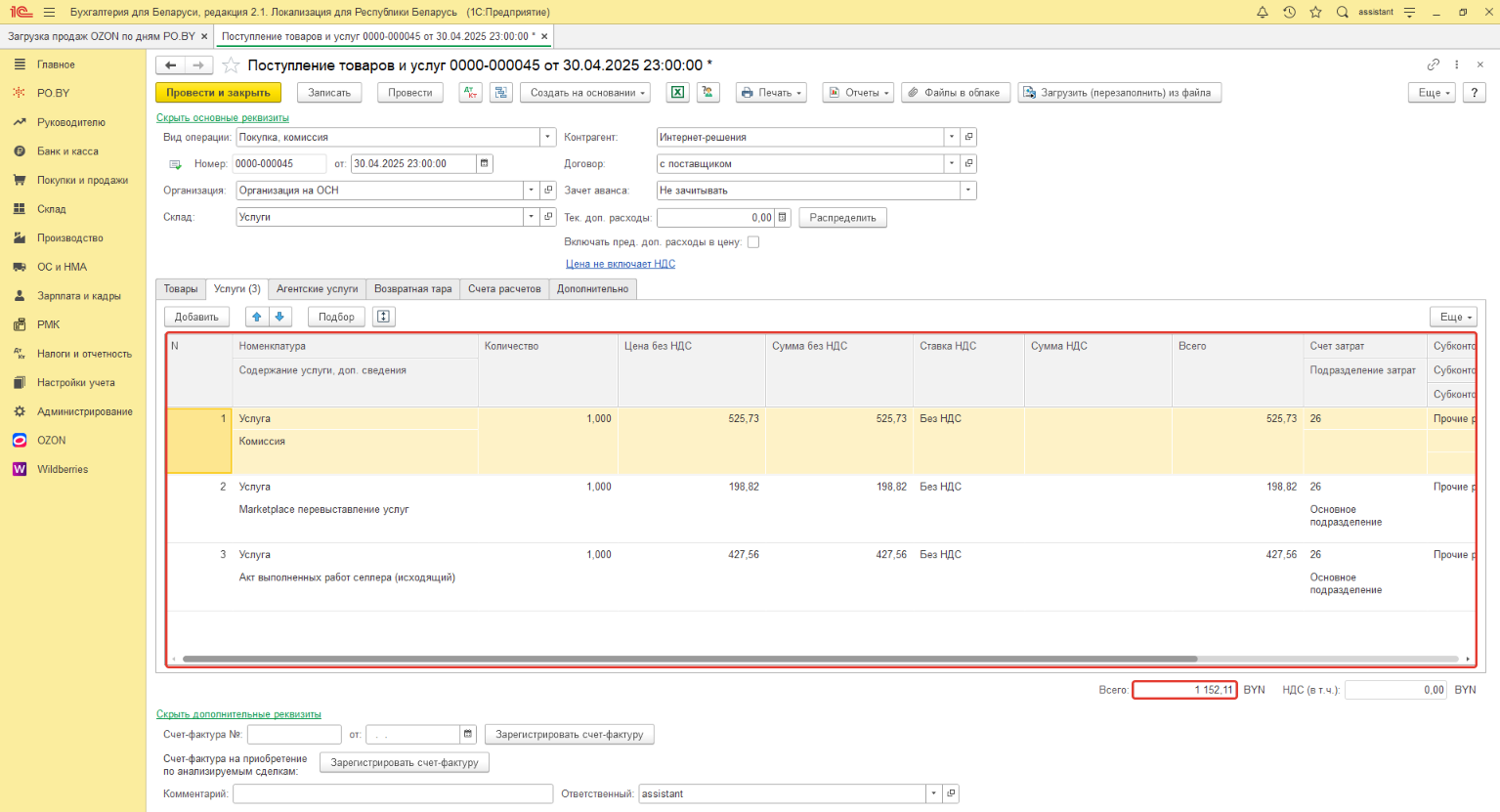Open the Организация record with open icon
This screenshot has width=1500, height=812.
(548, 191)
